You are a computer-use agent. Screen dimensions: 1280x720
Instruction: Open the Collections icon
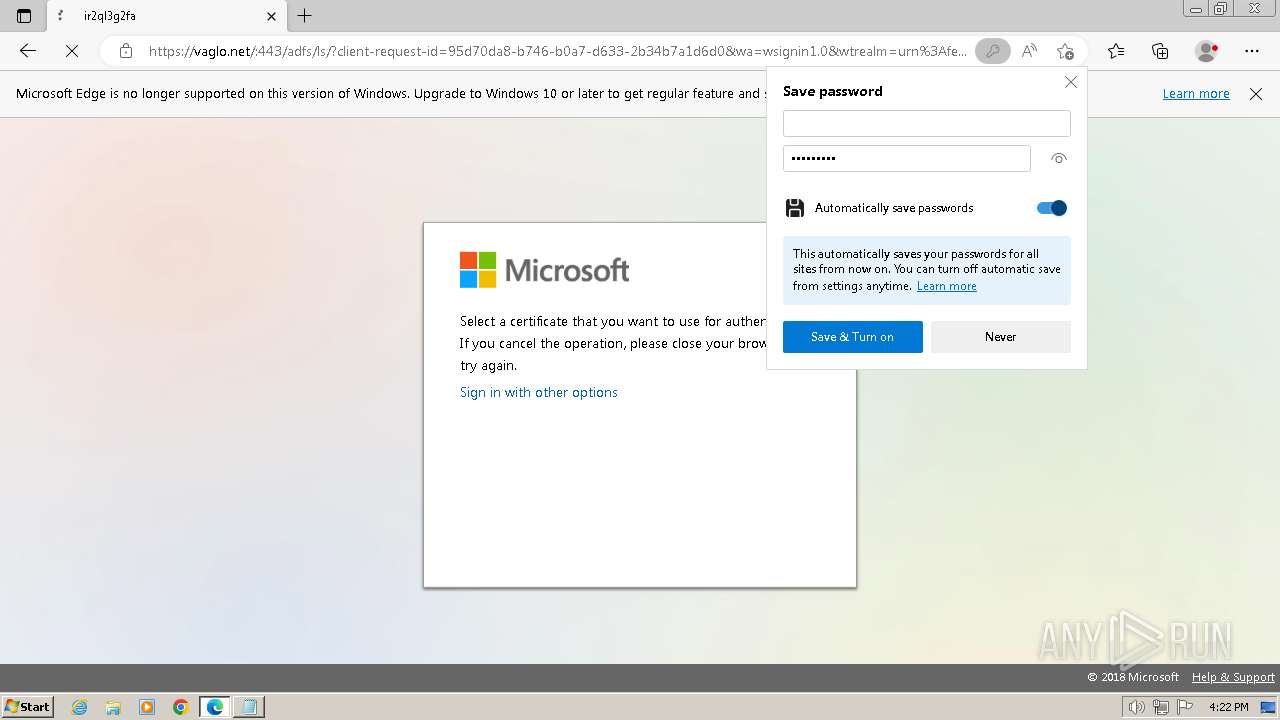[x=1160, y=51]
